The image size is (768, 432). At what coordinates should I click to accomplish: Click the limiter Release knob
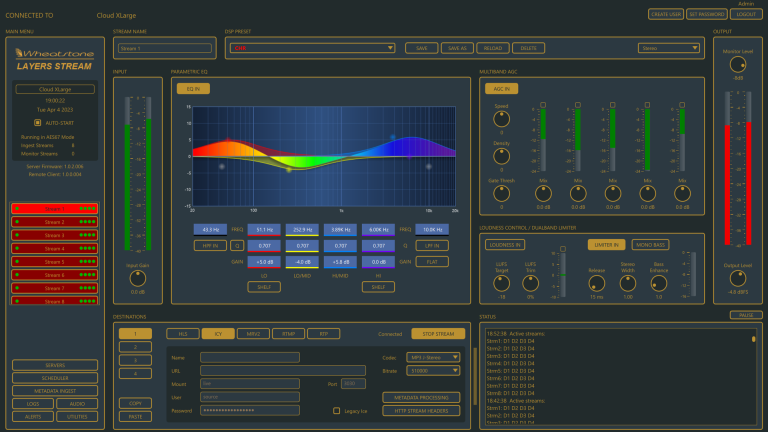pyautogui.click(x=597, y=283)
